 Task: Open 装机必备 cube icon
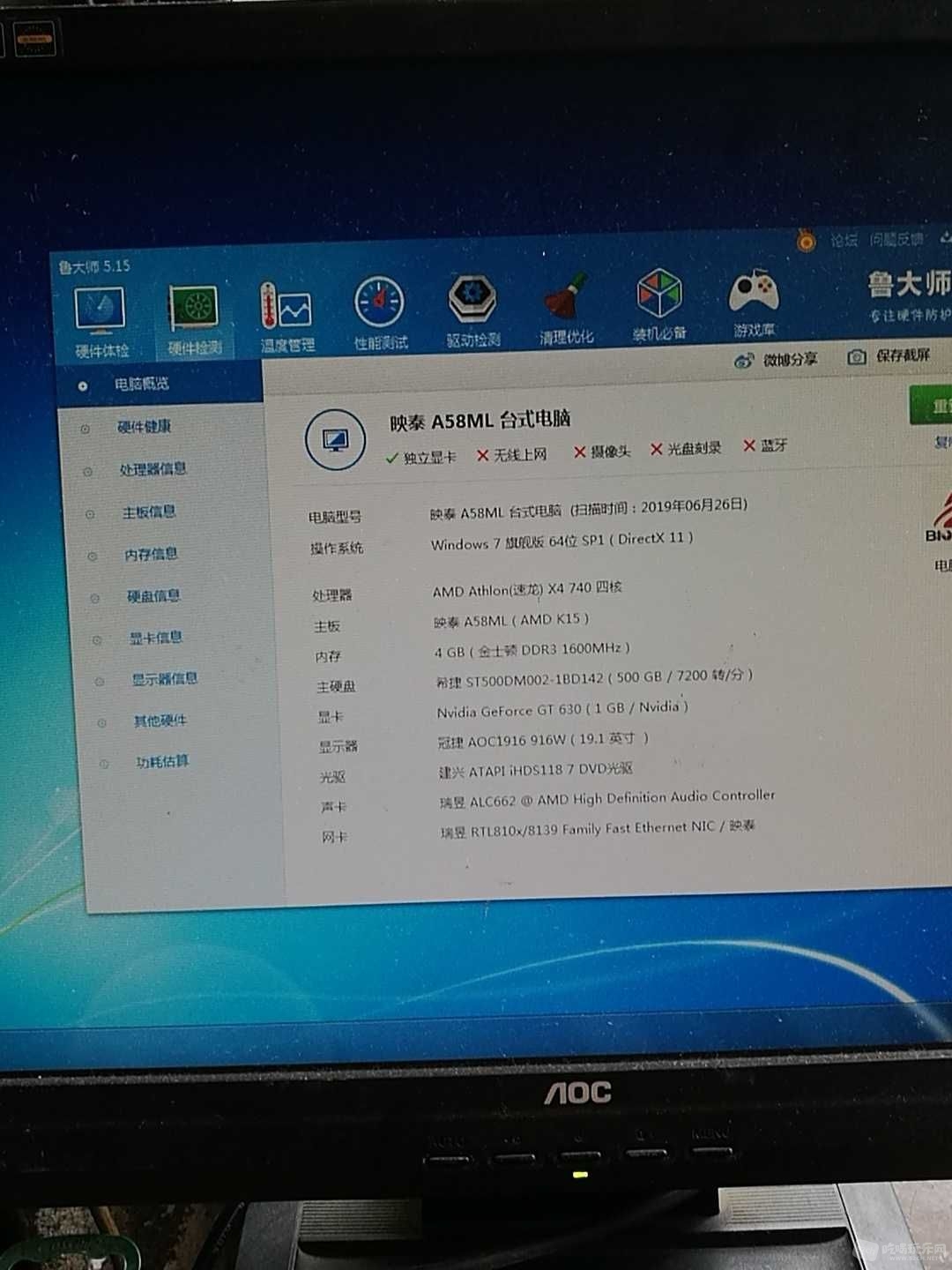[x=659, y=304]
